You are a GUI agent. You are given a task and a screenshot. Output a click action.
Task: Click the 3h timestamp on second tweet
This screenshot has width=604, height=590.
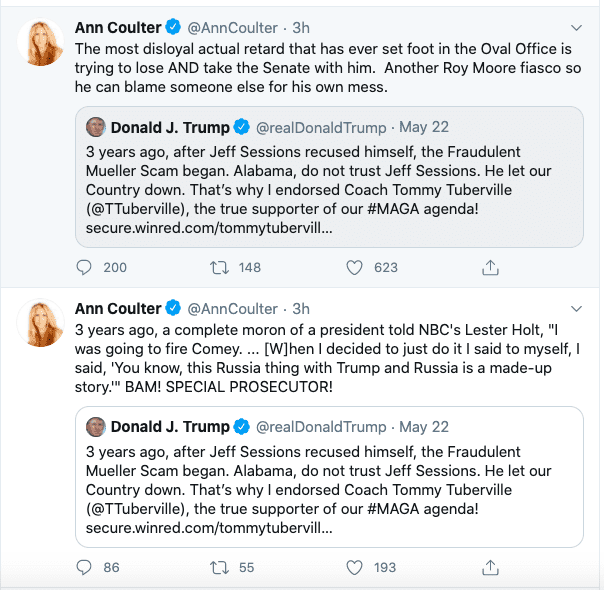(301, 308)
